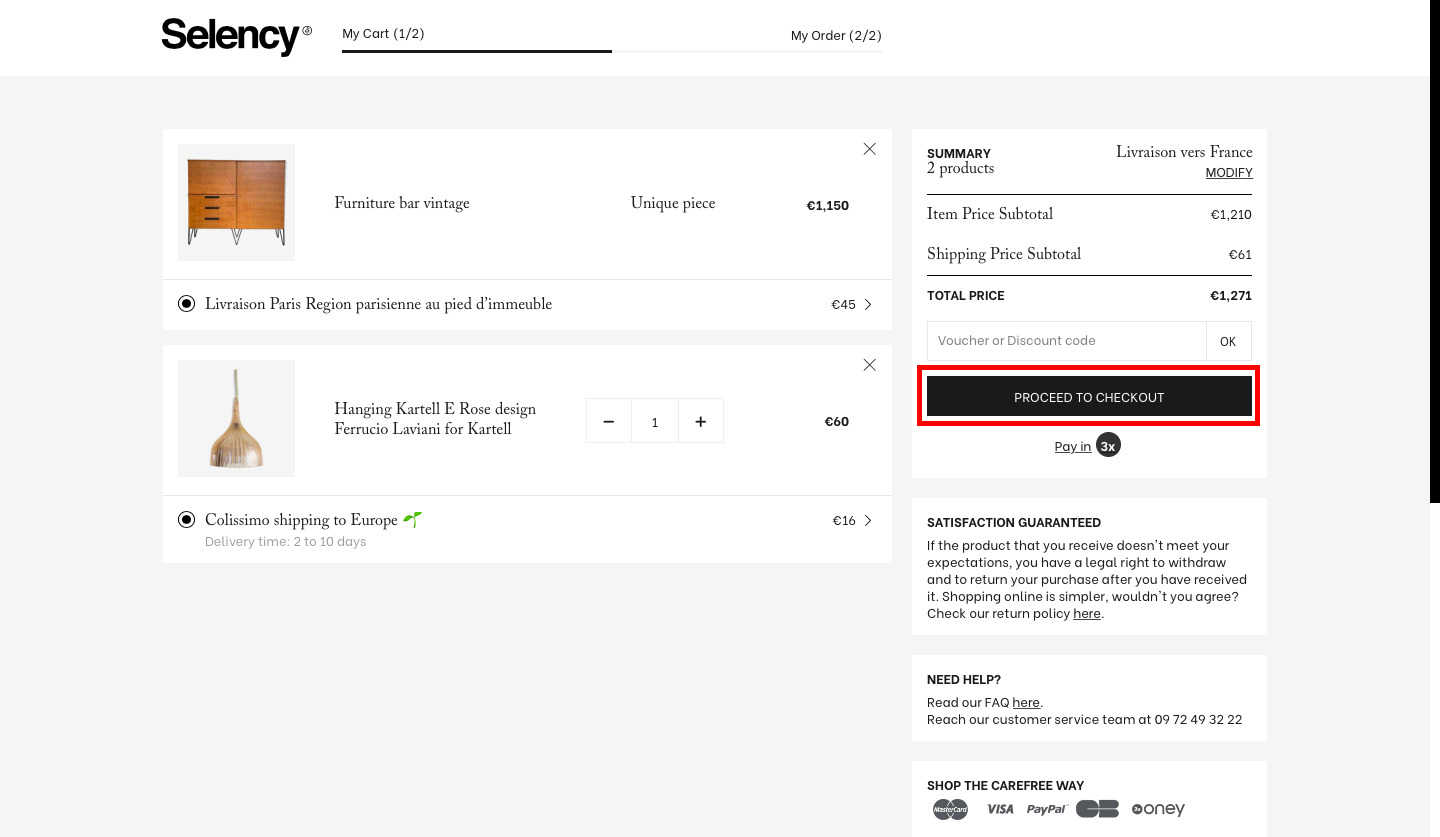
Task: Click the 3x payment badge icon
Action: pos(1108,446)
